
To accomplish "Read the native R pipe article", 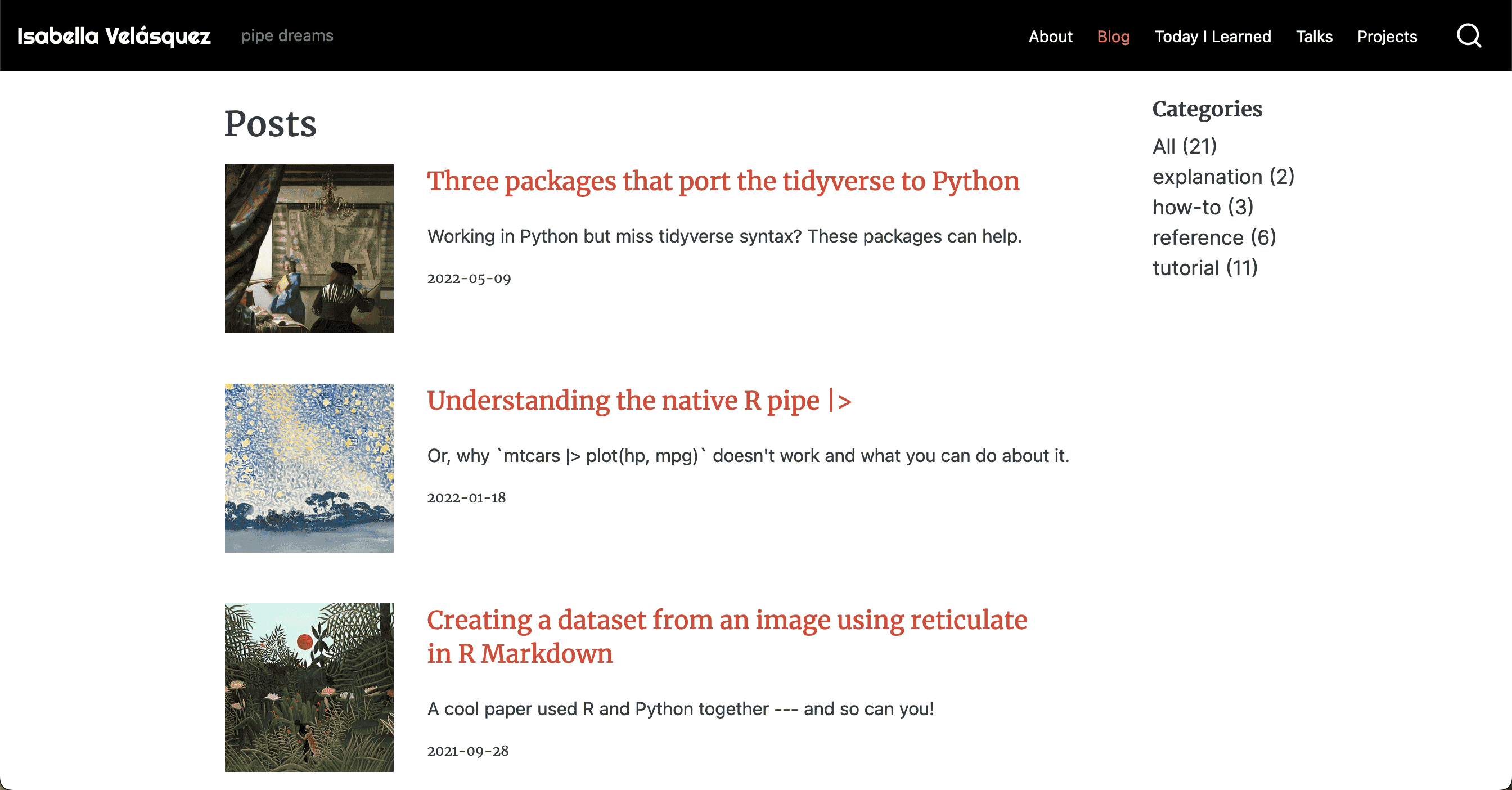I will coord(639,401).
